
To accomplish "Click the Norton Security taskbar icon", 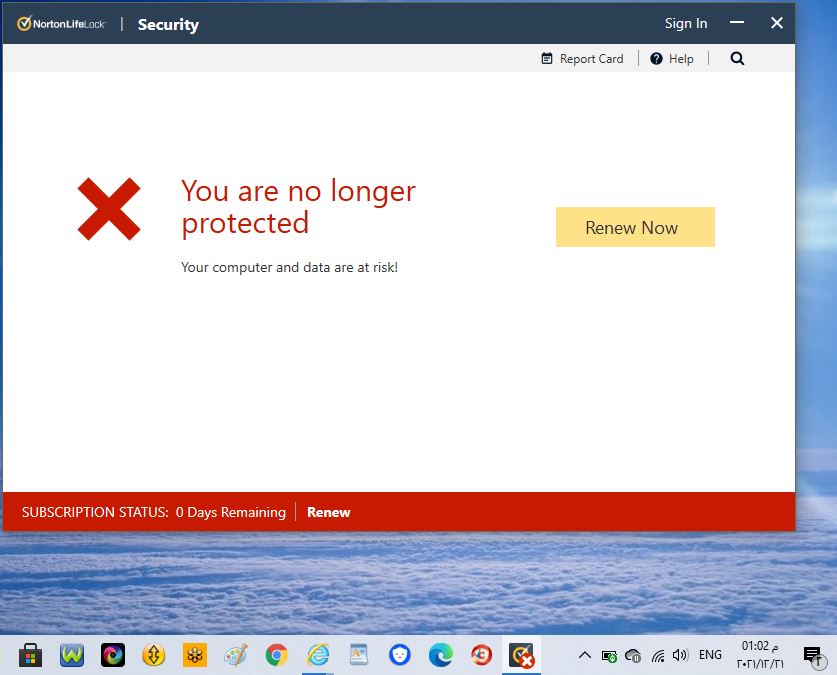I will [x=522, y=655].
